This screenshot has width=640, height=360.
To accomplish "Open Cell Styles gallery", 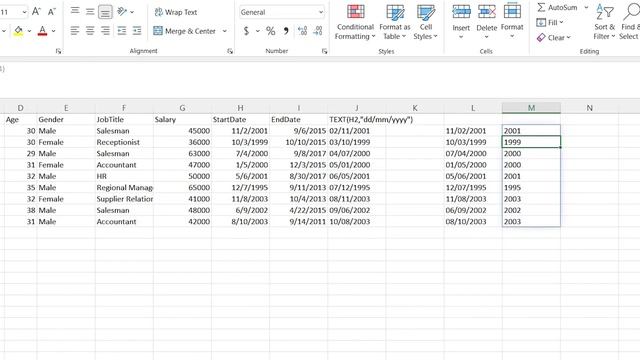I will [x=426, y=22].
